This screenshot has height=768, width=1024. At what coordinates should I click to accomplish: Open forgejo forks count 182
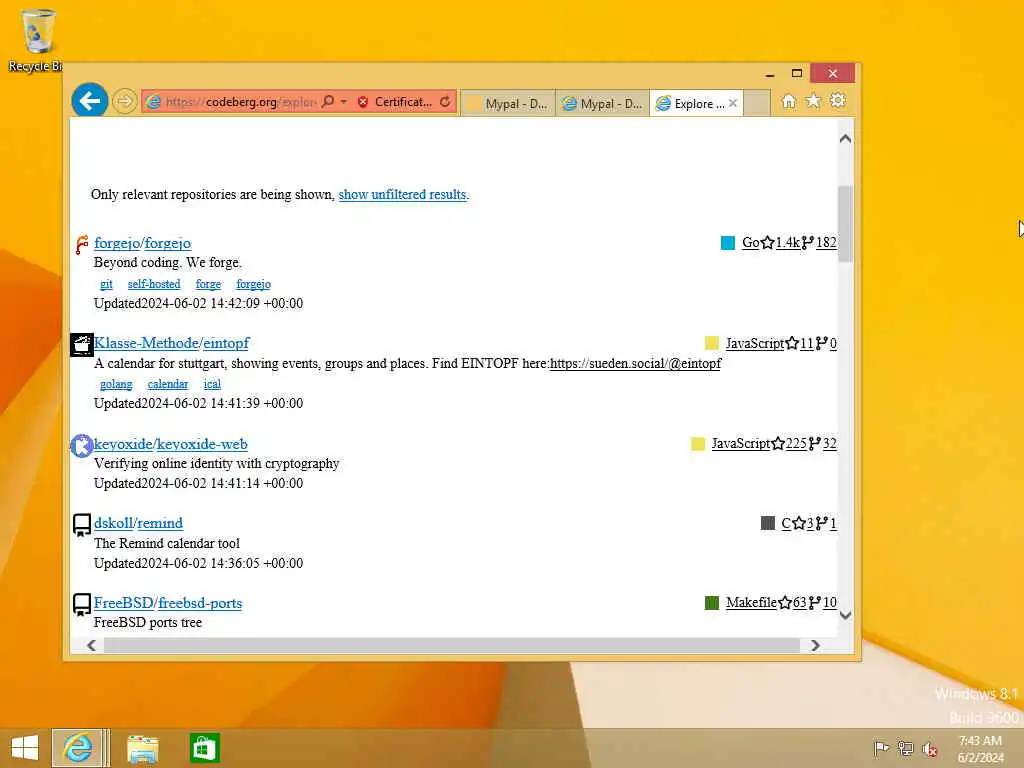[820, 242]
